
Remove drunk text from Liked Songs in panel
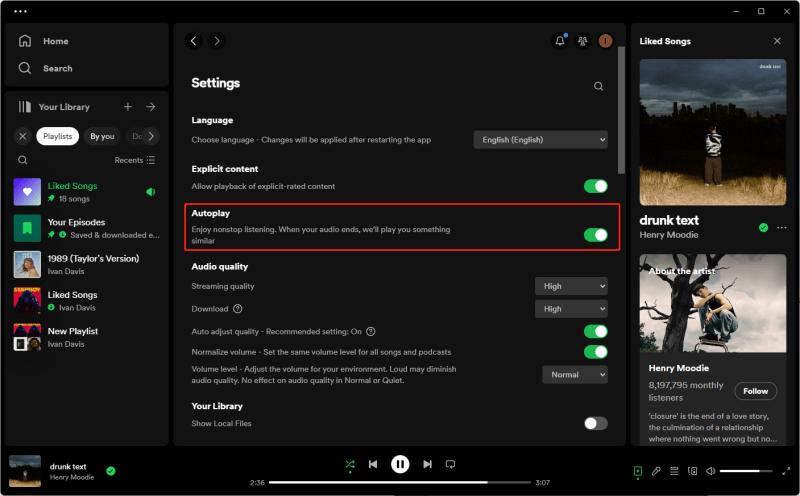tap(763, 228)
